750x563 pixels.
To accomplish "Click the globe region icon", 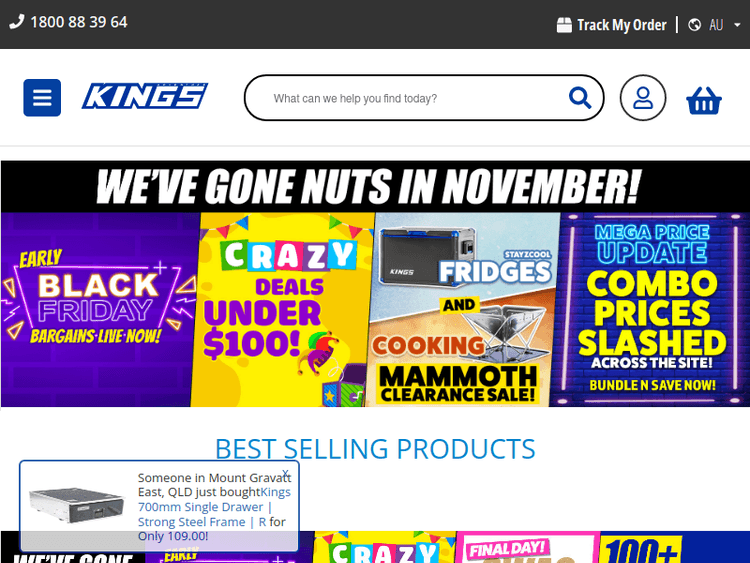I will pos(695,25).
